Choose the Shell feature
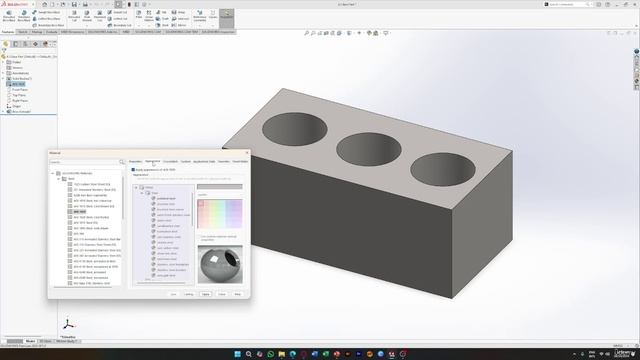The image size is (640, 360). tap(162, 25)
